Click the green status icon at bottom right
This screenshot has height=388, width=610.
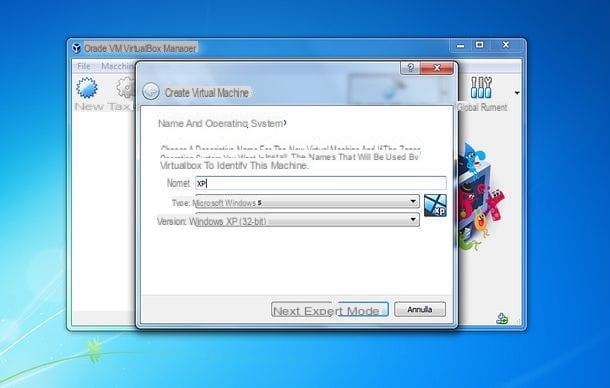tap(502, 319)
